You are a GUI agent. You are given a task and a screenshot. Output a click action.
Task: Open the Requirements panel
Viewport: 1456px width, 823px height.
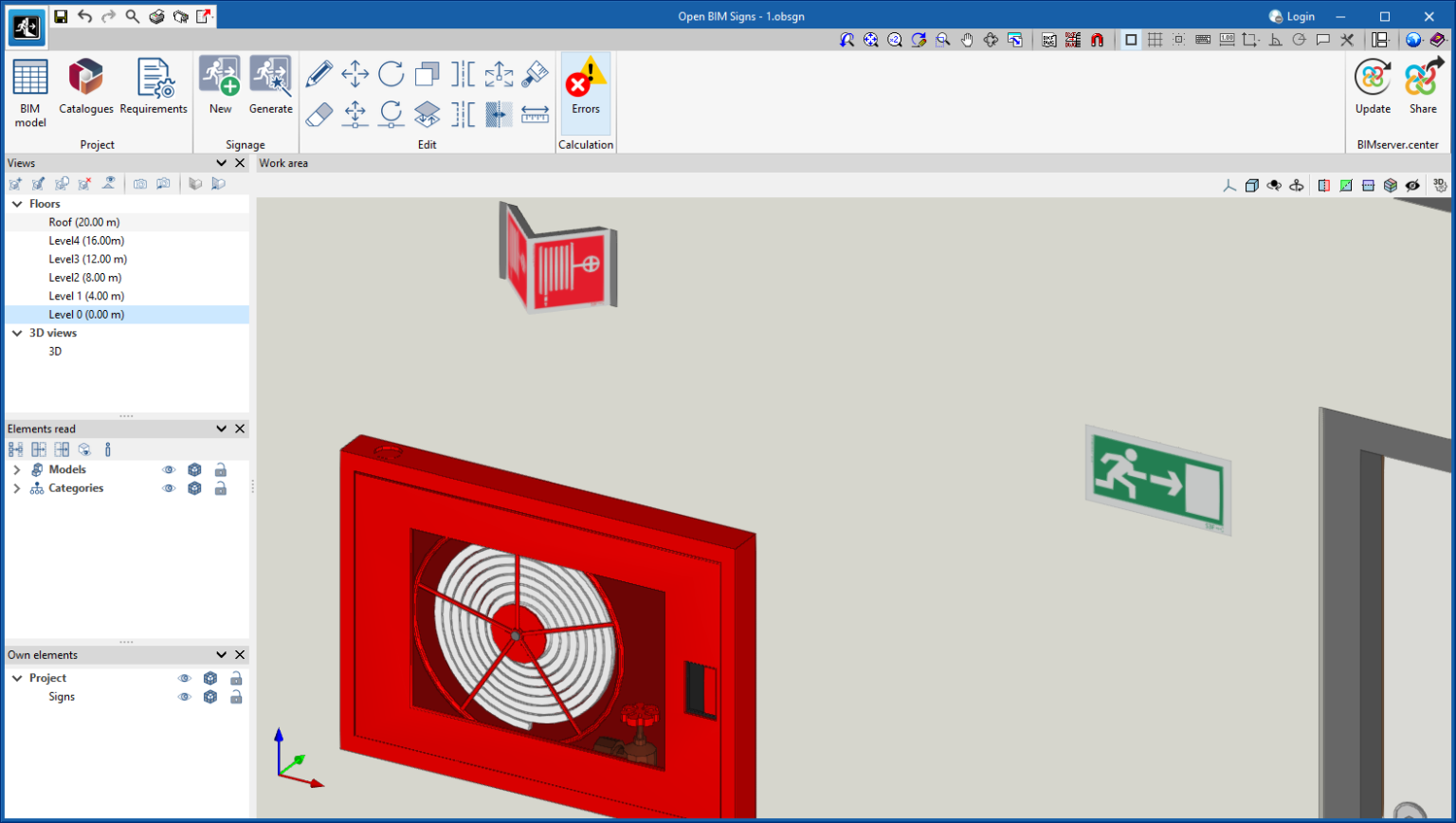tap(154, 83)
